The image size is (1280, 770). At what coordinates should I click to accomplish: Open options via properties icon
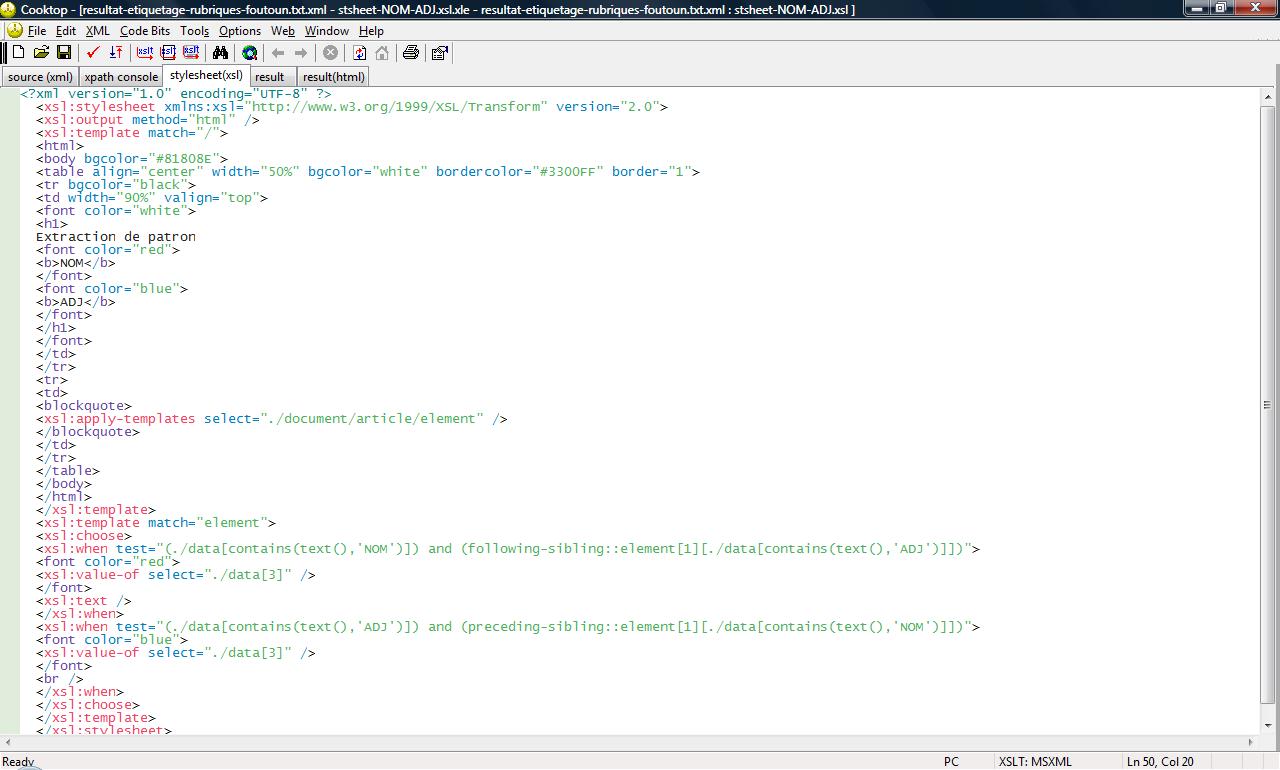pyautogui.click(x=440, y=53)
